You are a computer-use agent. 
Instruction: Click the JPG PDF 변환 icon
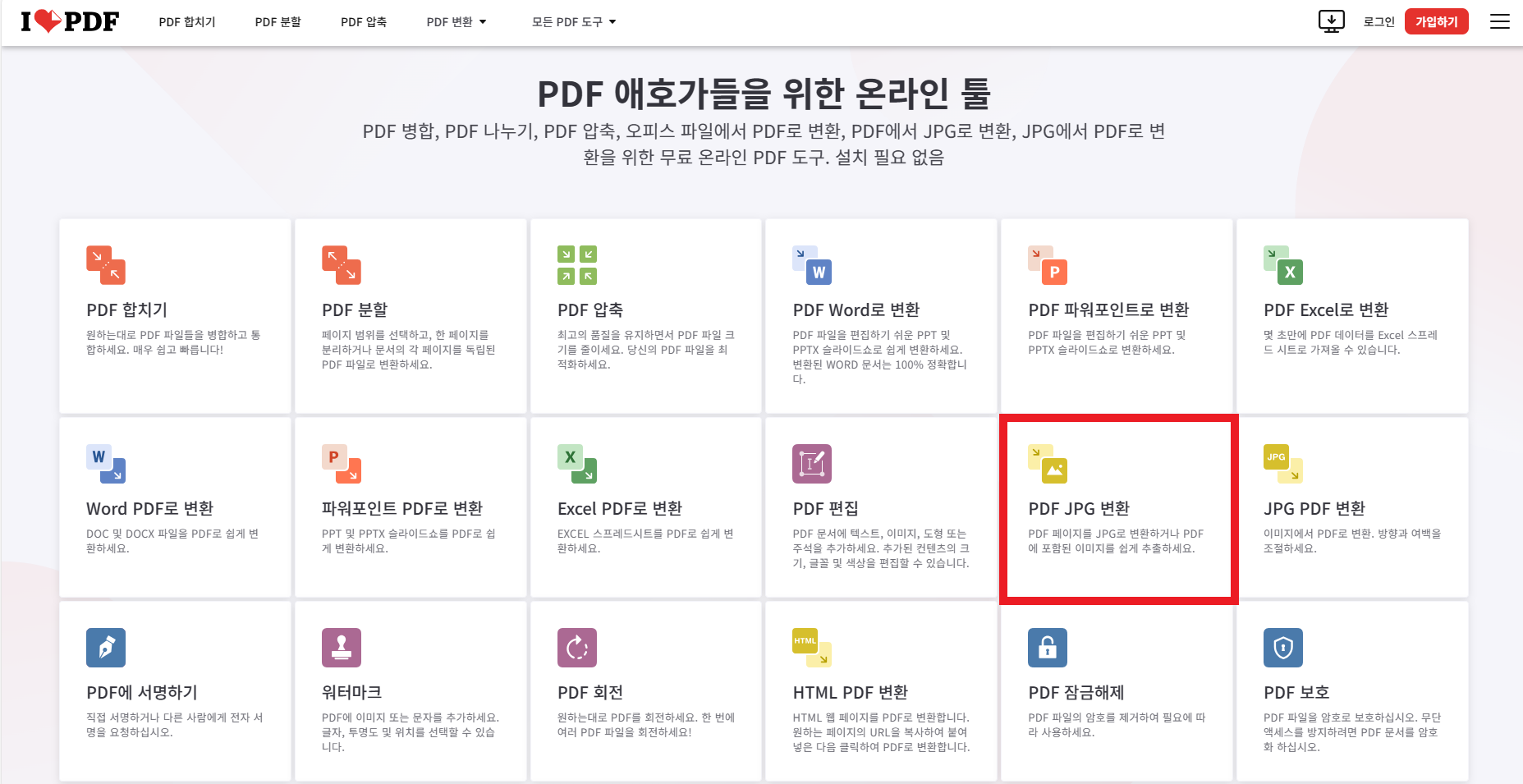[1283, 464]
